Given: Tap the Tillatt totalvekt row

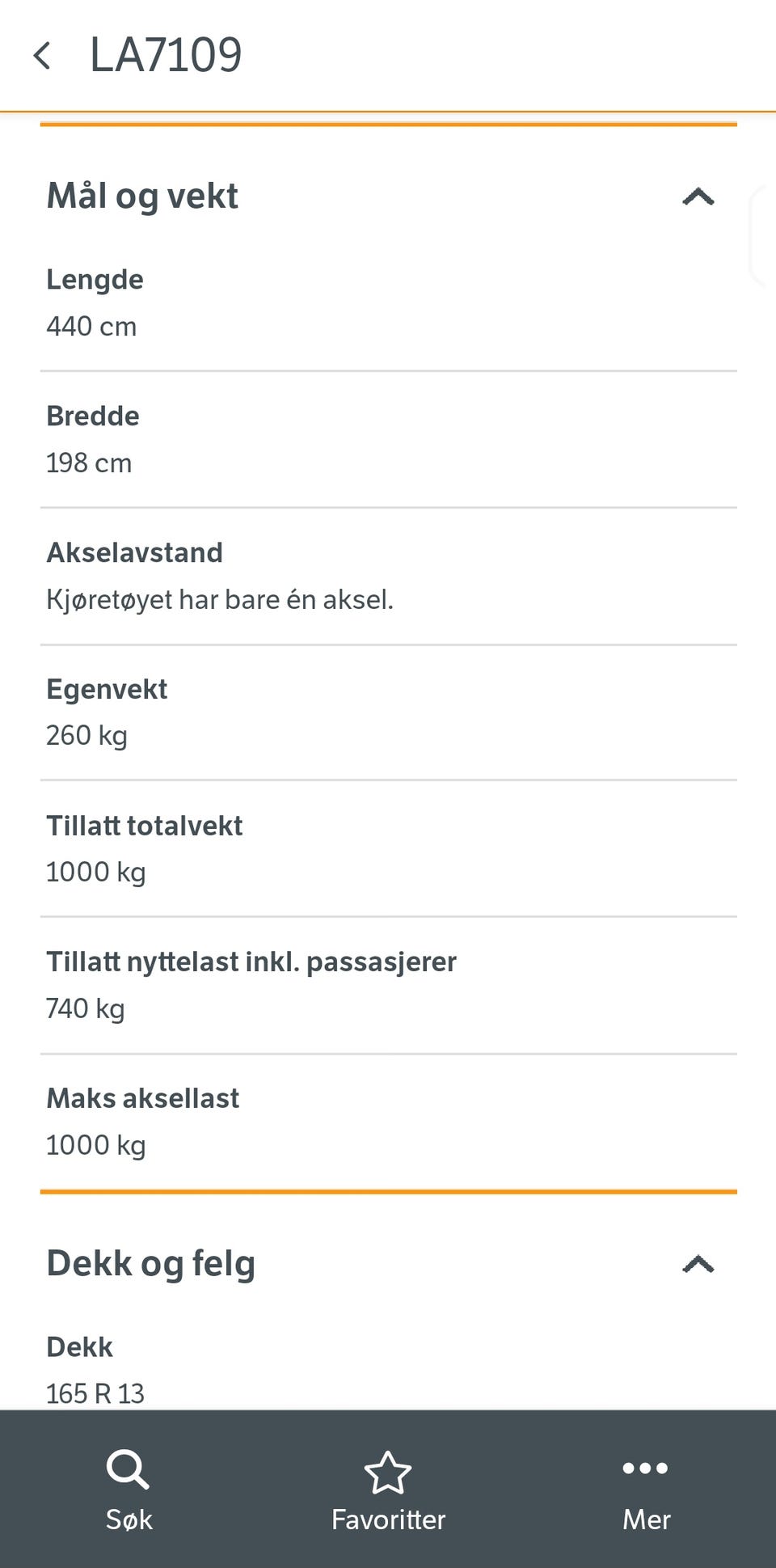Looking at the screenshot, I should pyautogui.click(x=388, y=849).
